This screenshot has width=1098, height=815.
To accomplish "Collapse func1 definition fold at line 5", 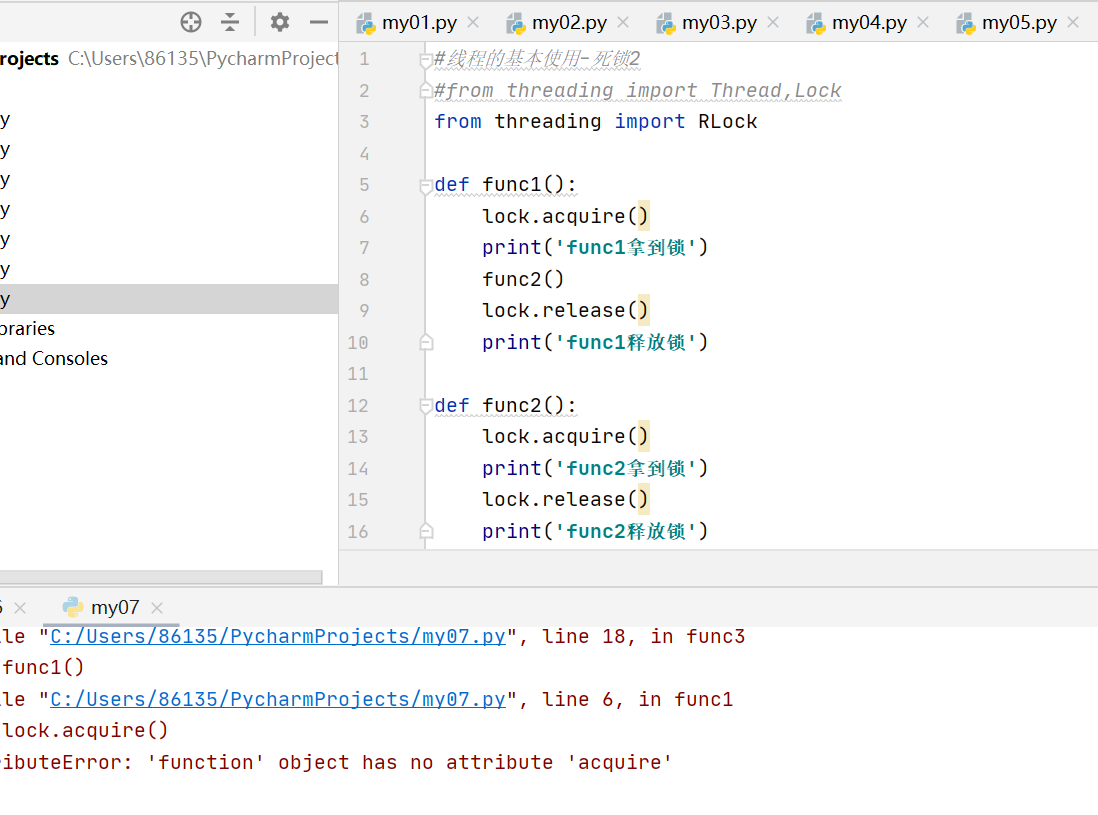I will pyautogui.click(x=425, y=186).
